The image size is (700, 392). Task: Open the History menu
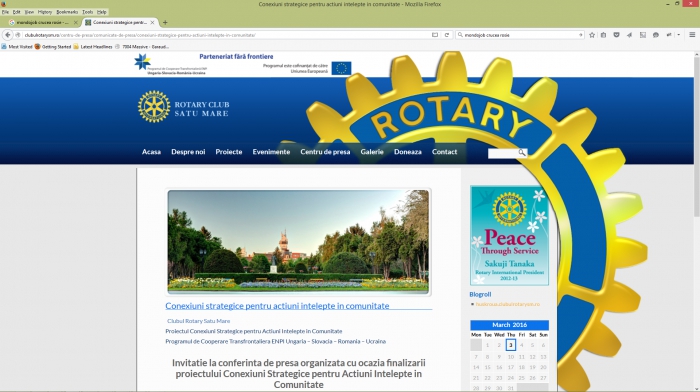45,12
